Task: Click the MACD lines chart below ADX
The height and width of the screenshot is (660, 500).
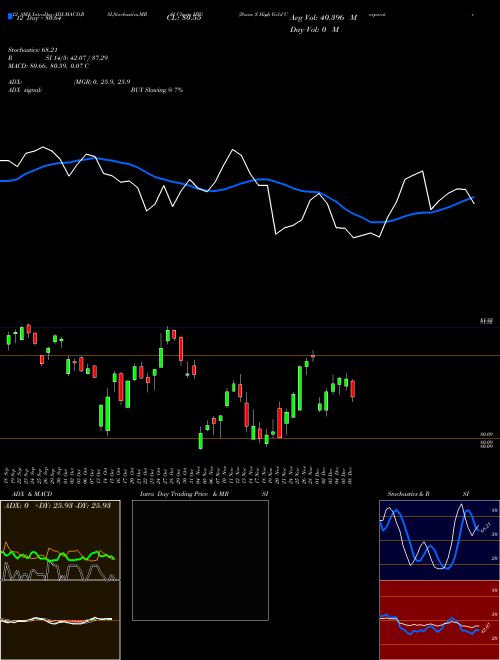Action: point(60,620)
